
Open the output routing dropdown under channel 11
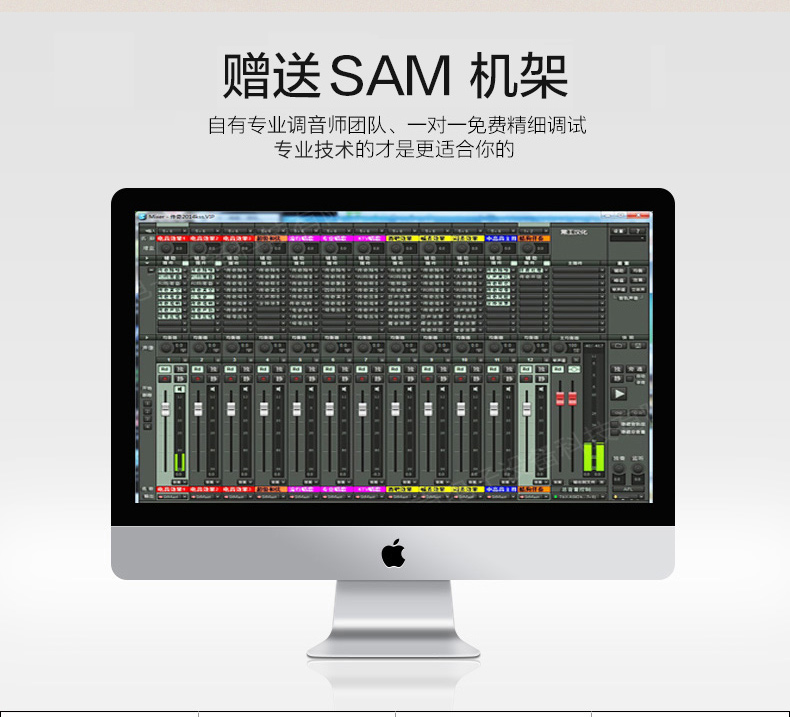pyautogui.click(x=501, y=496)
